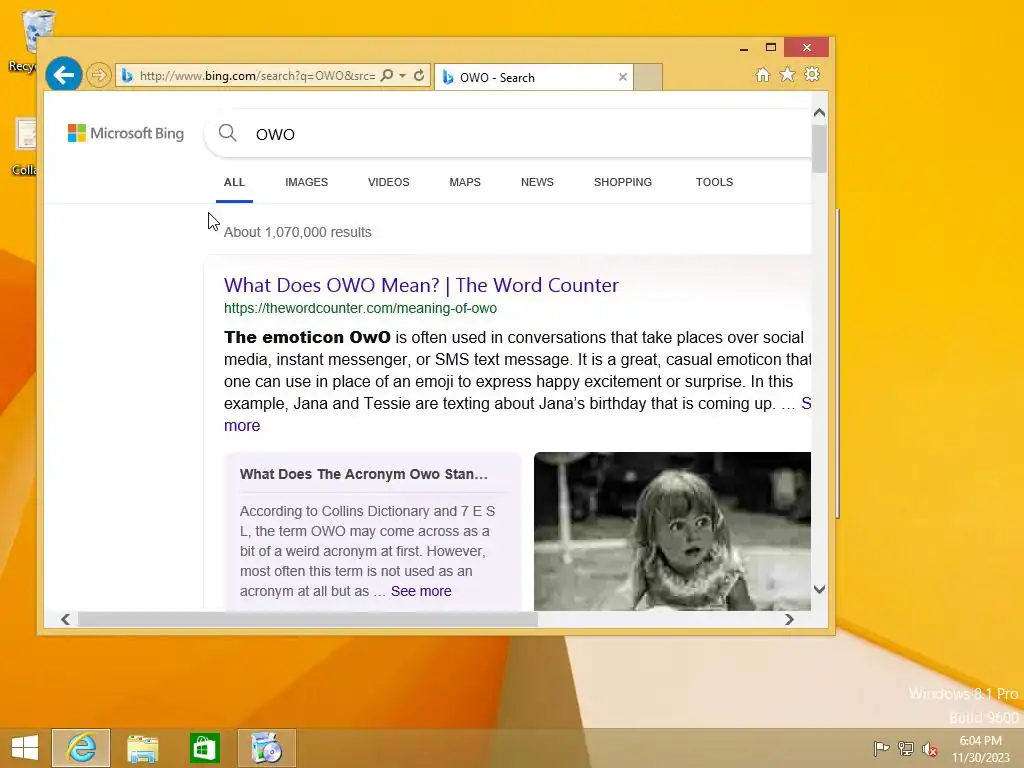Click Internet Explorer taskbar icon

click(x=81, y=748)
